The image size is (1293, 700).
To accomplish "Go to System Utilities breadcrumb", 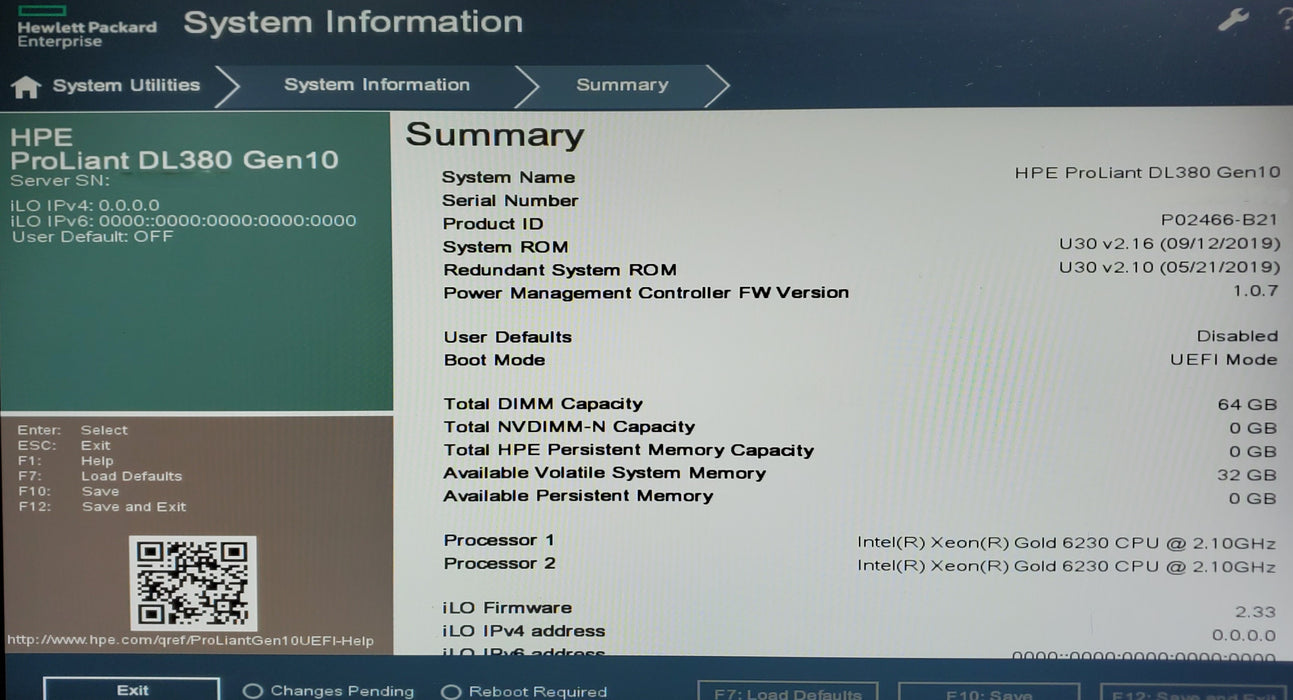I will (126, 86).
